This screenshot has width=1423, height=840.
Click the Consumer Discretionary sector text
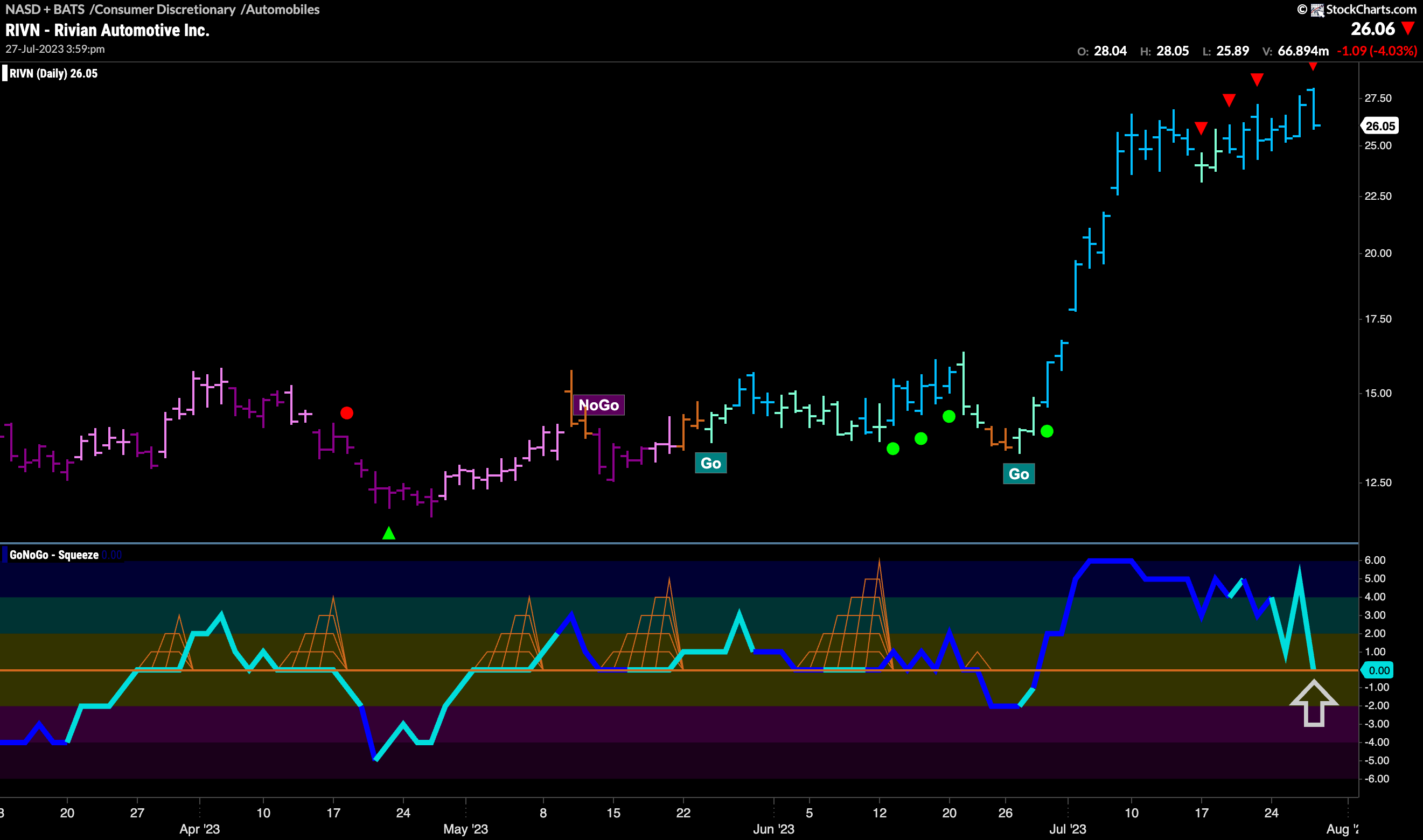coord(165,9)
